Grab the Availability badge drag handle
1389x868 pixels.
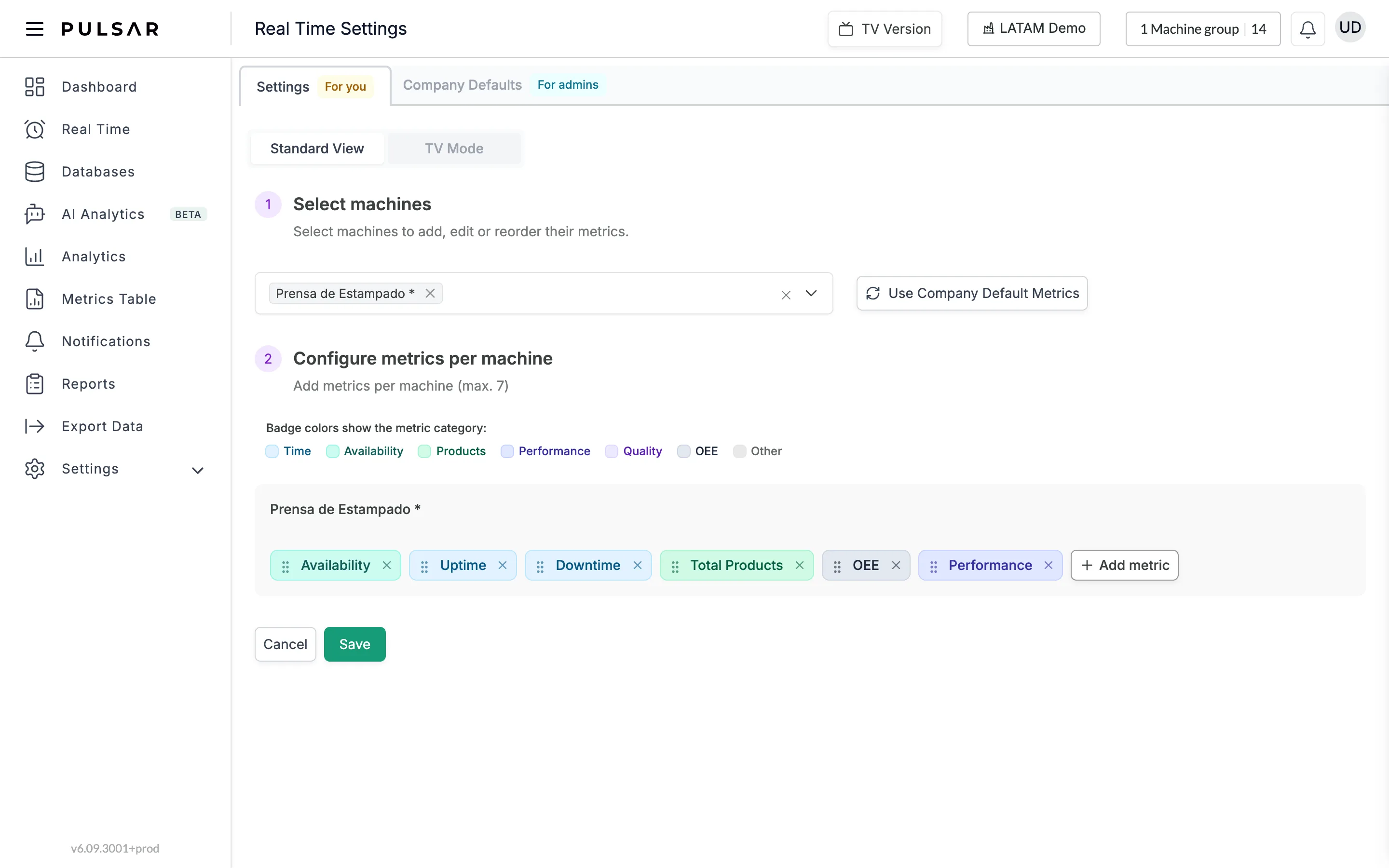click(285, 567)
